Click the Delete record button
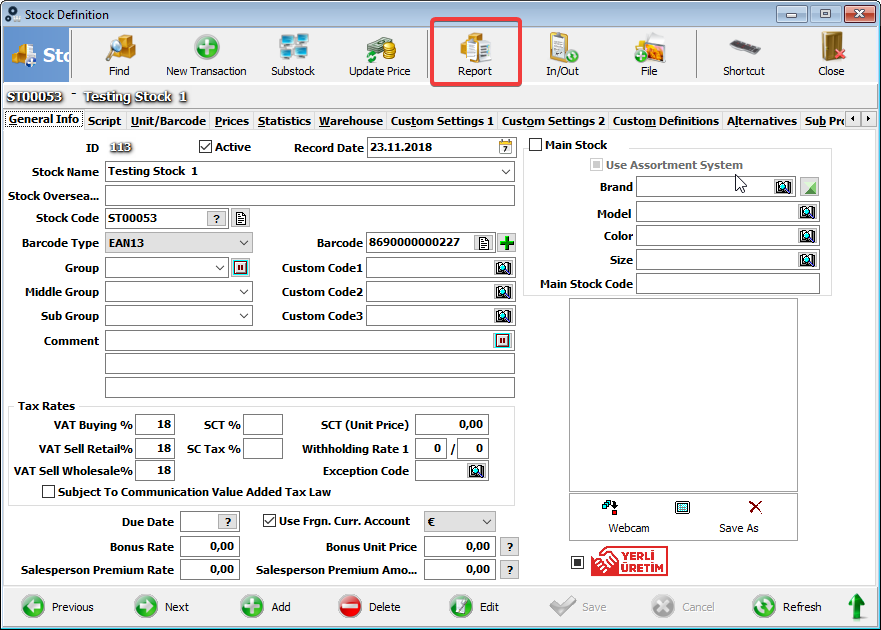 point(370,607)
